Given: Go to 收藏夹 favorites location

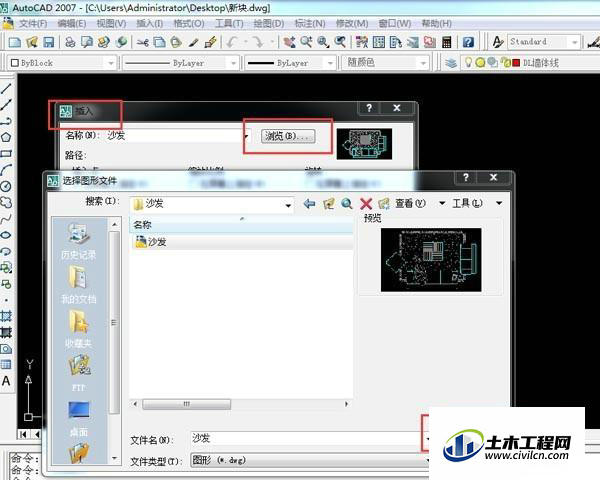Looking at the screenshot, I should (78, 330).
